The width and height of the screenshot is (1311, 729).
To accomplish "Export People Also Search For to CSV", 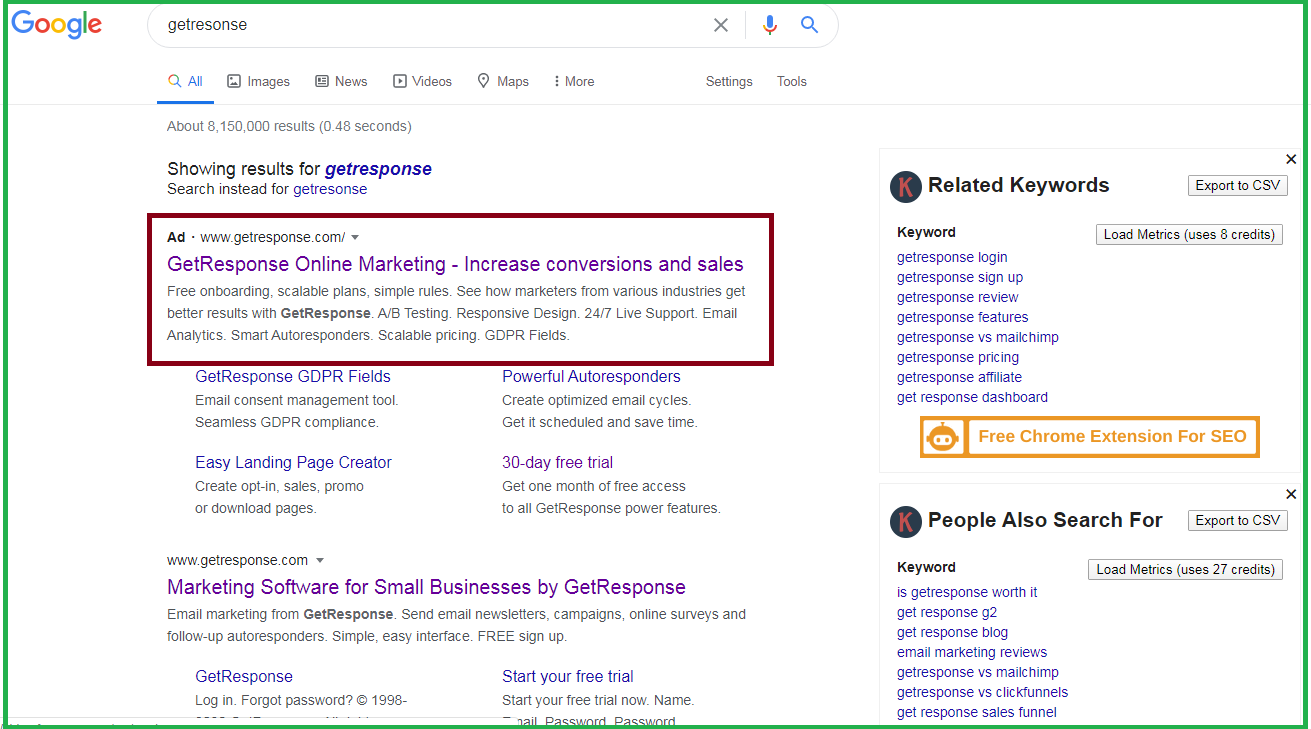I will click(x=1237, y=521).
